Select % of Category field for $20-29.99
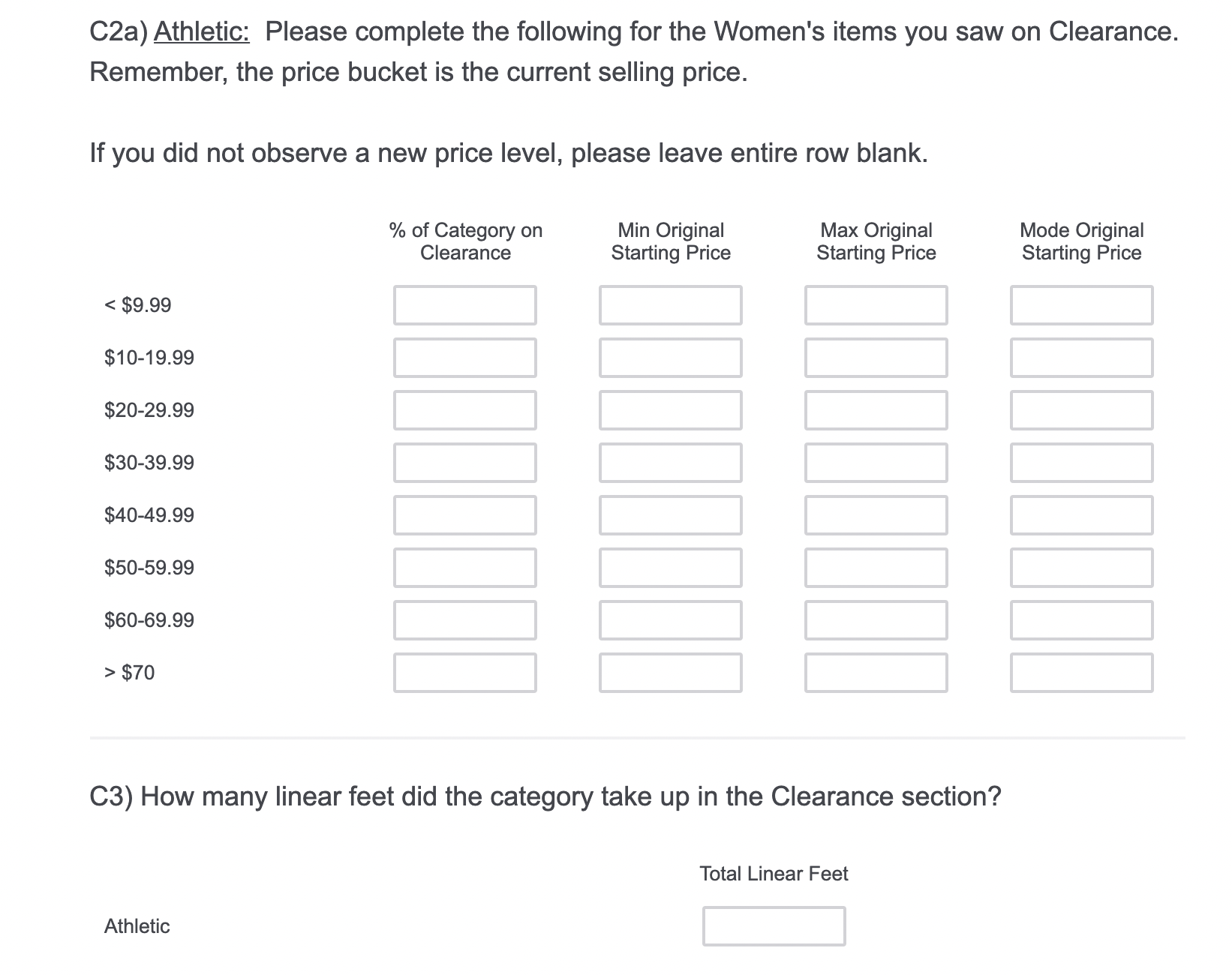The image size is (1232, 975). click(464, 410)
